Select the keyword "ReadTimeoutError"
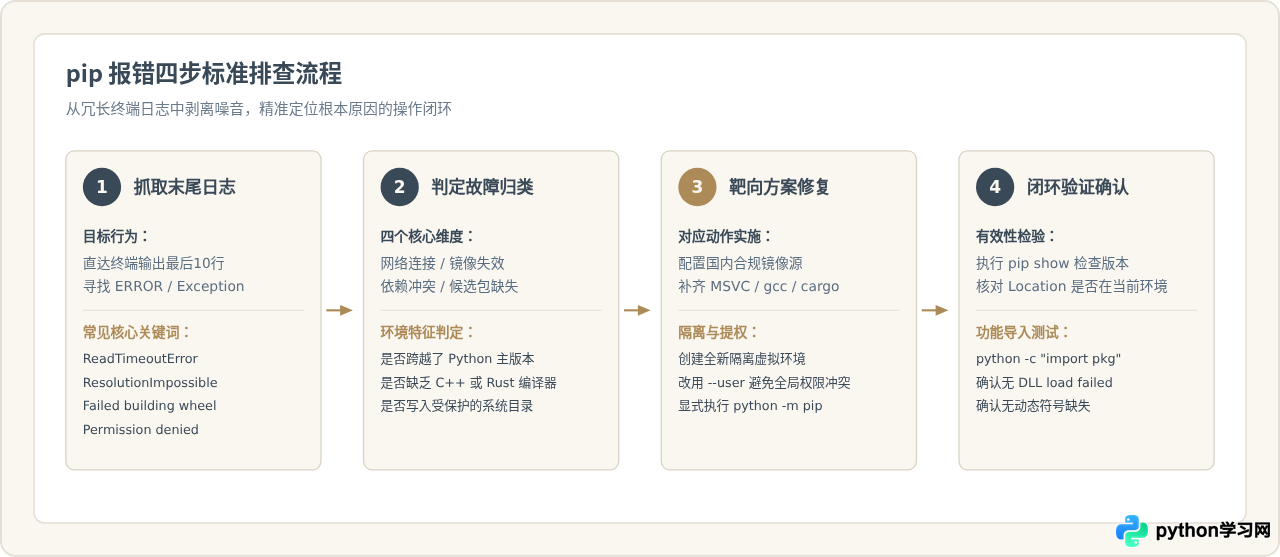 [x=140, y=358]
